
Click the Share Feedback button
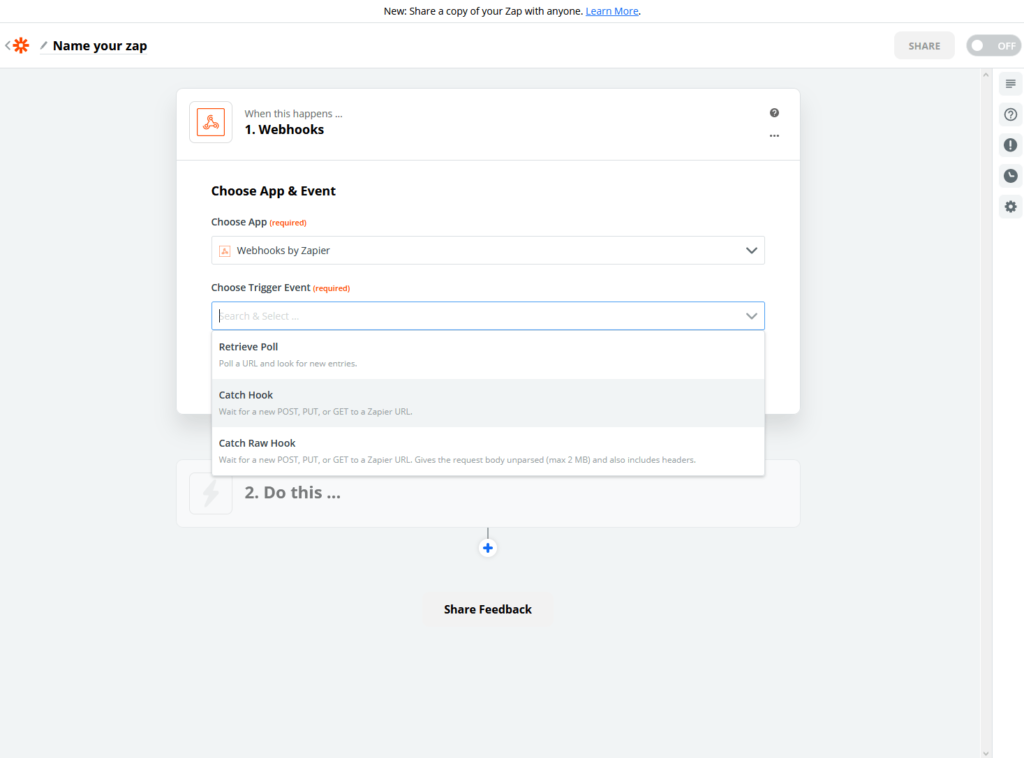click(488, 609)
